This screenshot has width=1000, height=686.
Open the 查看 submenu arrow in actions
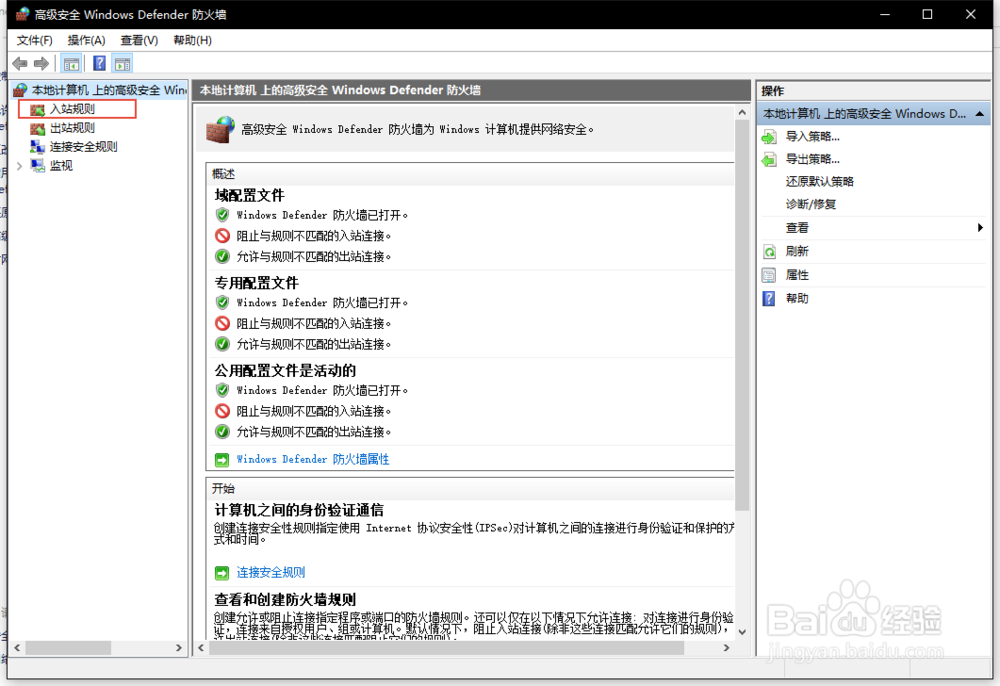[980, 228]
